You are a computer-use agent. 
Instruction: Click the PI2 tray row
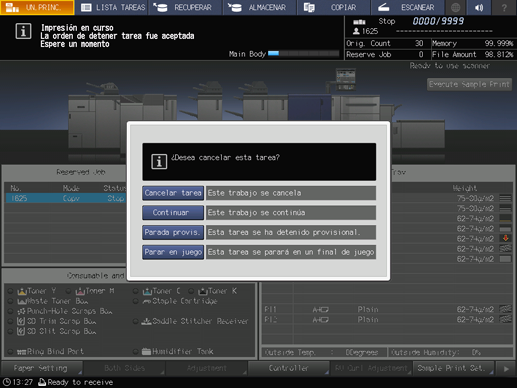[x=387, y=319]
